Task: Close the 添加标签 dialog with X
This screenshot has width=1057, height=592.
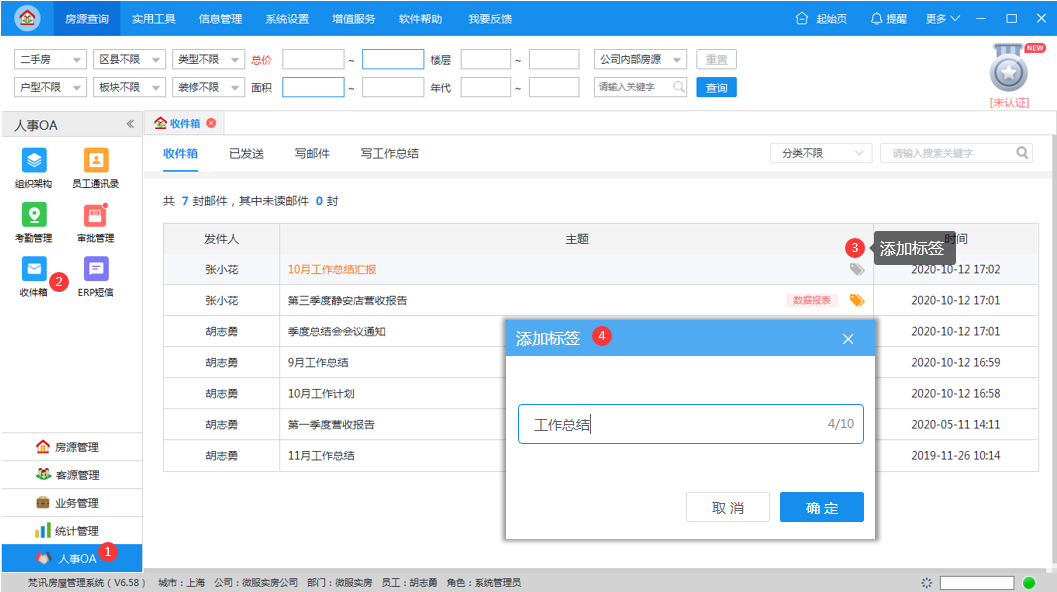Action: tap(848, 338)
